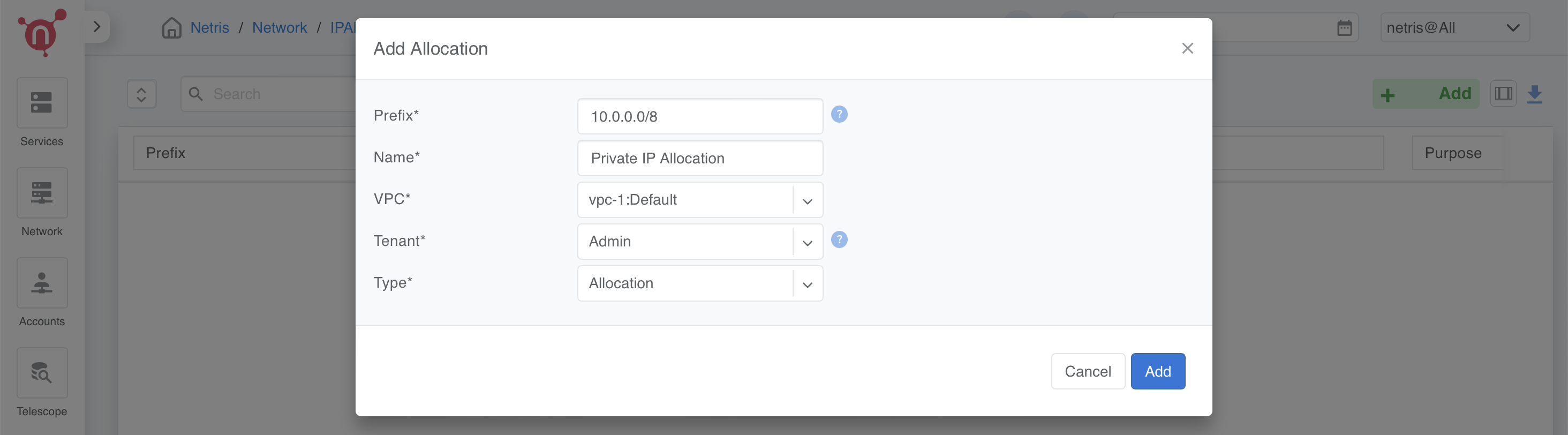Viewport: 1568px width, 435px height.
Task: Follow the Netris breadcrumb link
Action: click(209, 27)
